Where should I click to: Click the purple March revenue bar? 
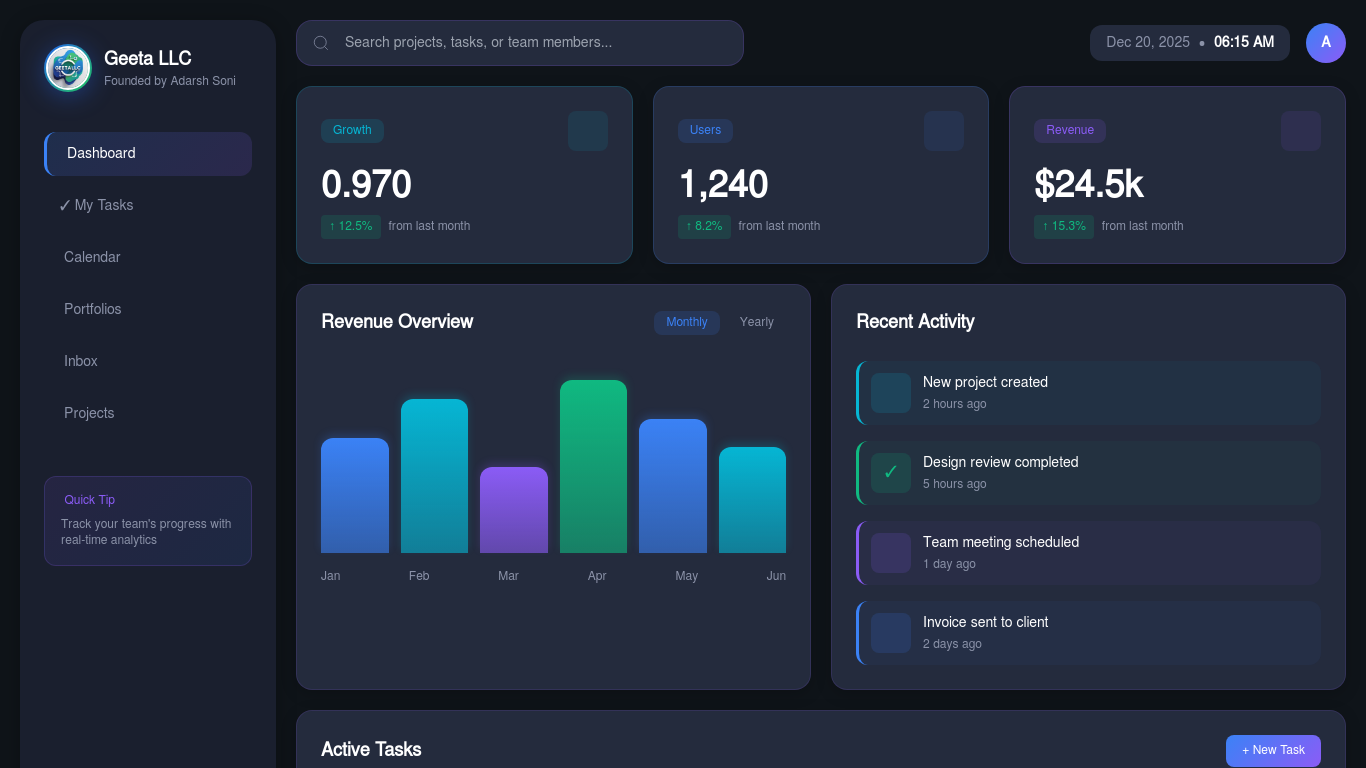point(514,510)
